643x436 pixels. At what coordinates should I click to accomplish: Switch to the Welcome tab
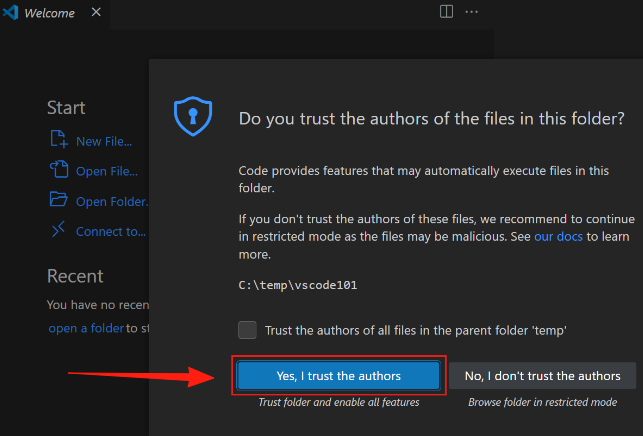tap(48, 13)
